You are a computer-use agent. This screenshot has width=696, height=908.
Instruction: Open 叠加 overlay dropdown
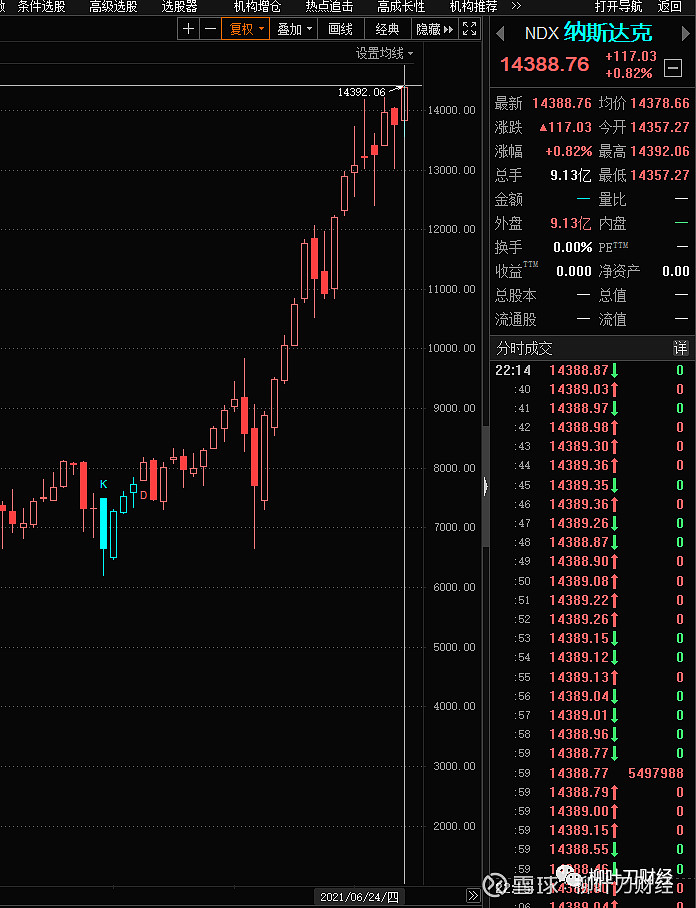coord(294,28)
